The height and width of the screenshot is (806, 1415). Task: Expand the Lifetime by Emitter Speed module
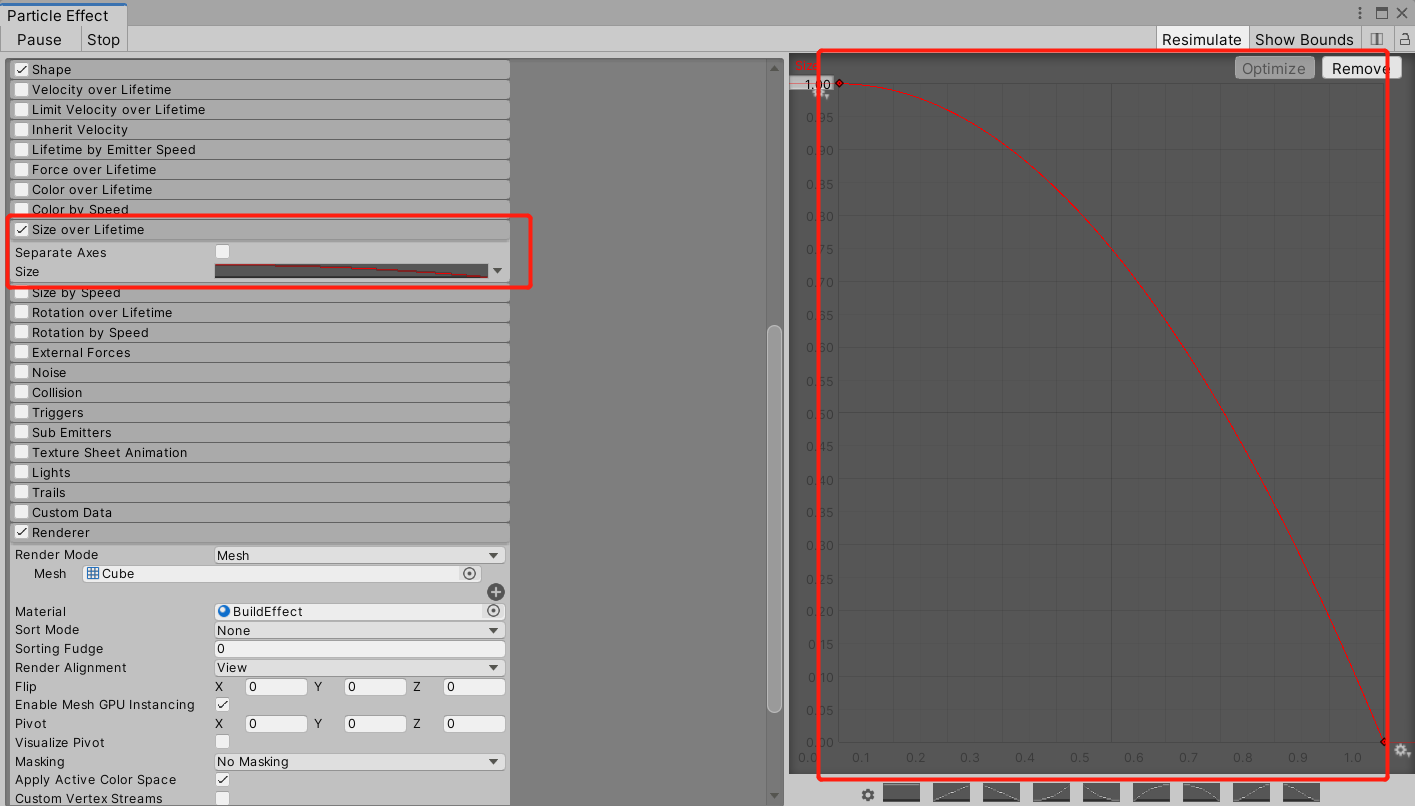tap(260, 149)
